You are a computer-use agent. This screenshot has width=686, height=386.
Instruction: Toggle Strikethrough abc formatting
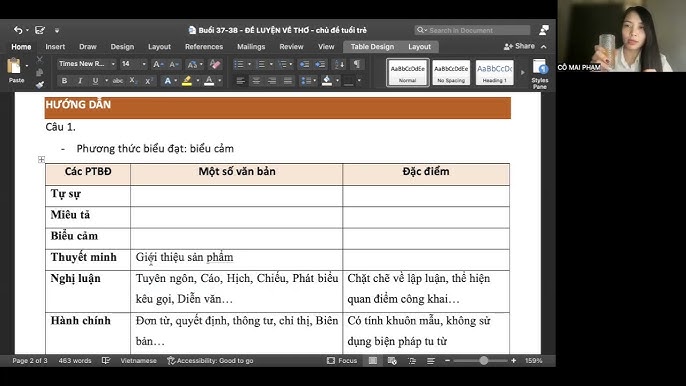tap(117, 81)
